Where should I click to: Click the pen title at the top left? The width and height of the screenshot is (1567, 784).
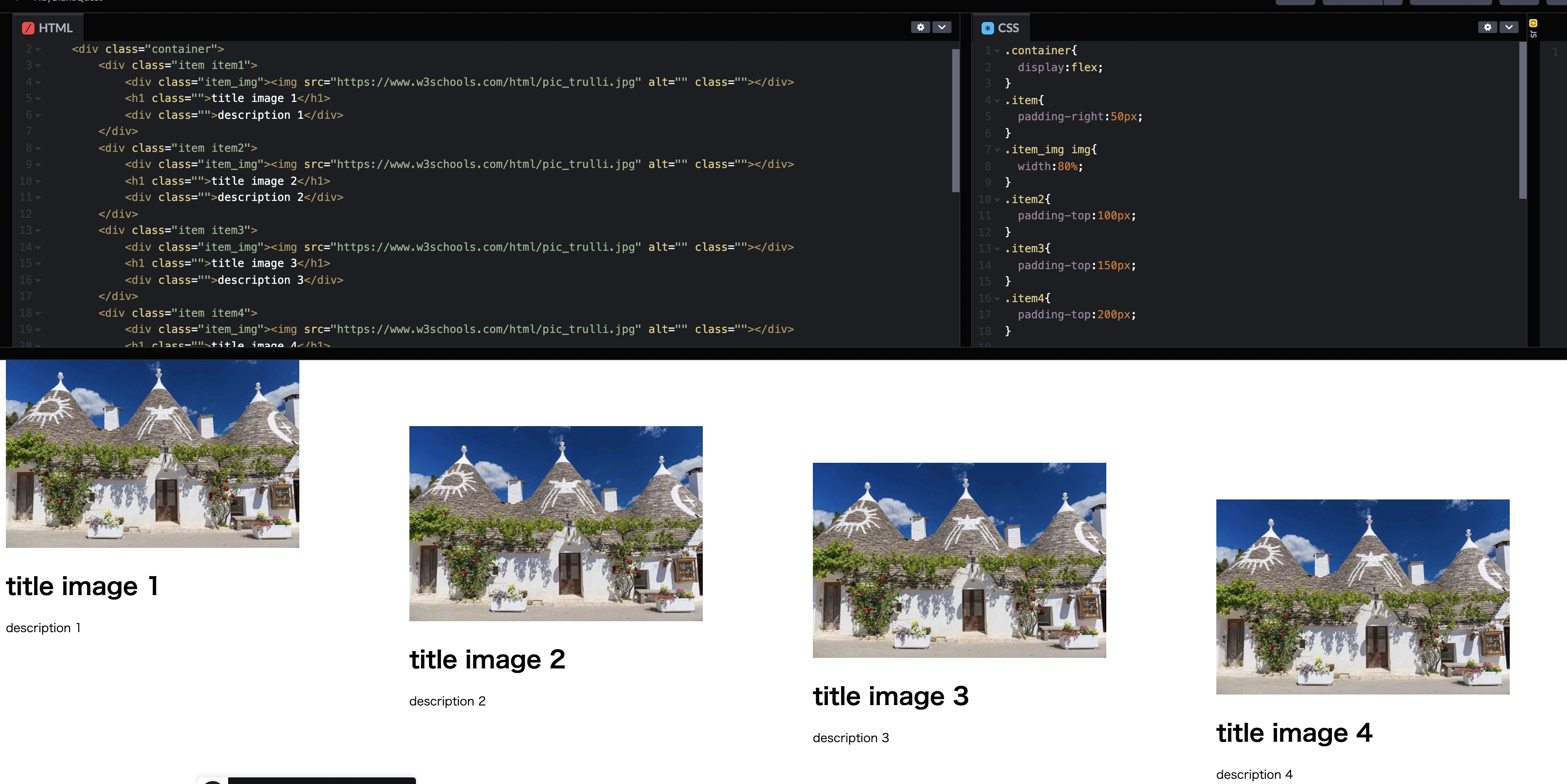point(67,2)
